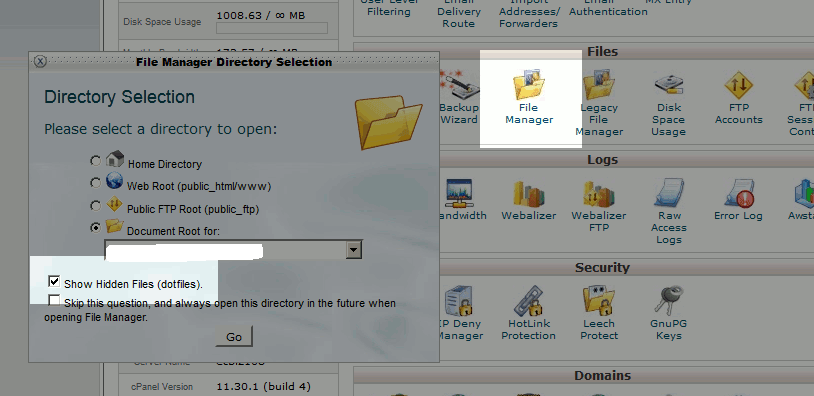The image size is (814, 396).
Task: Click the Files section header
Action: pyautogui.click(x=602, y=52)
